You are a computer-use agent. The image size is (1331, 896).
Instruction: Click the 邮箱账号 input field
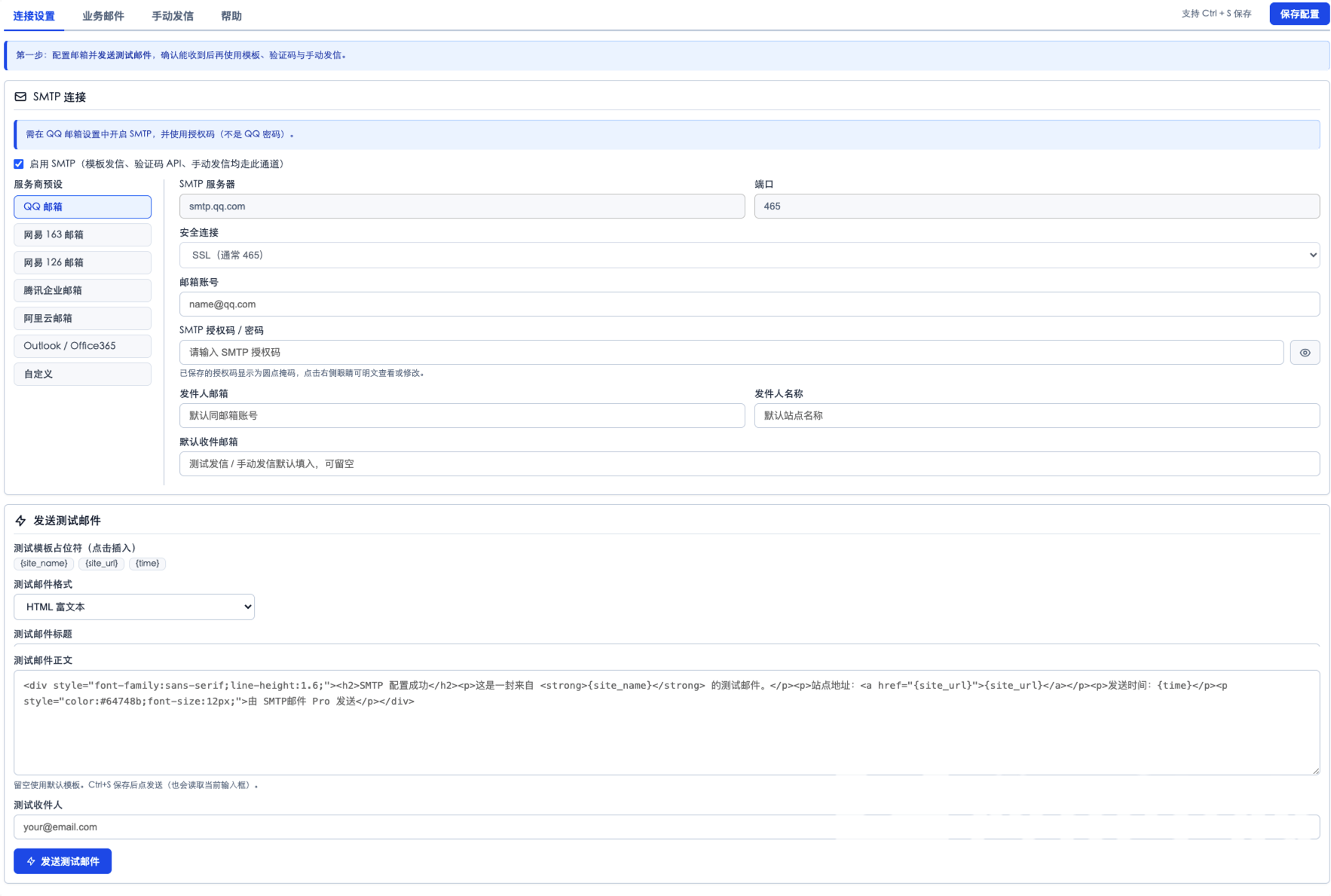point(749,304)
